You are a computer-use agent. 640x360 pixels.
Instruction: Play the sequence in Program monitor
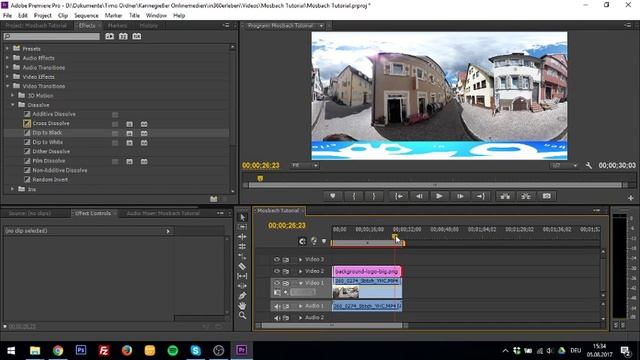[439, 196]
